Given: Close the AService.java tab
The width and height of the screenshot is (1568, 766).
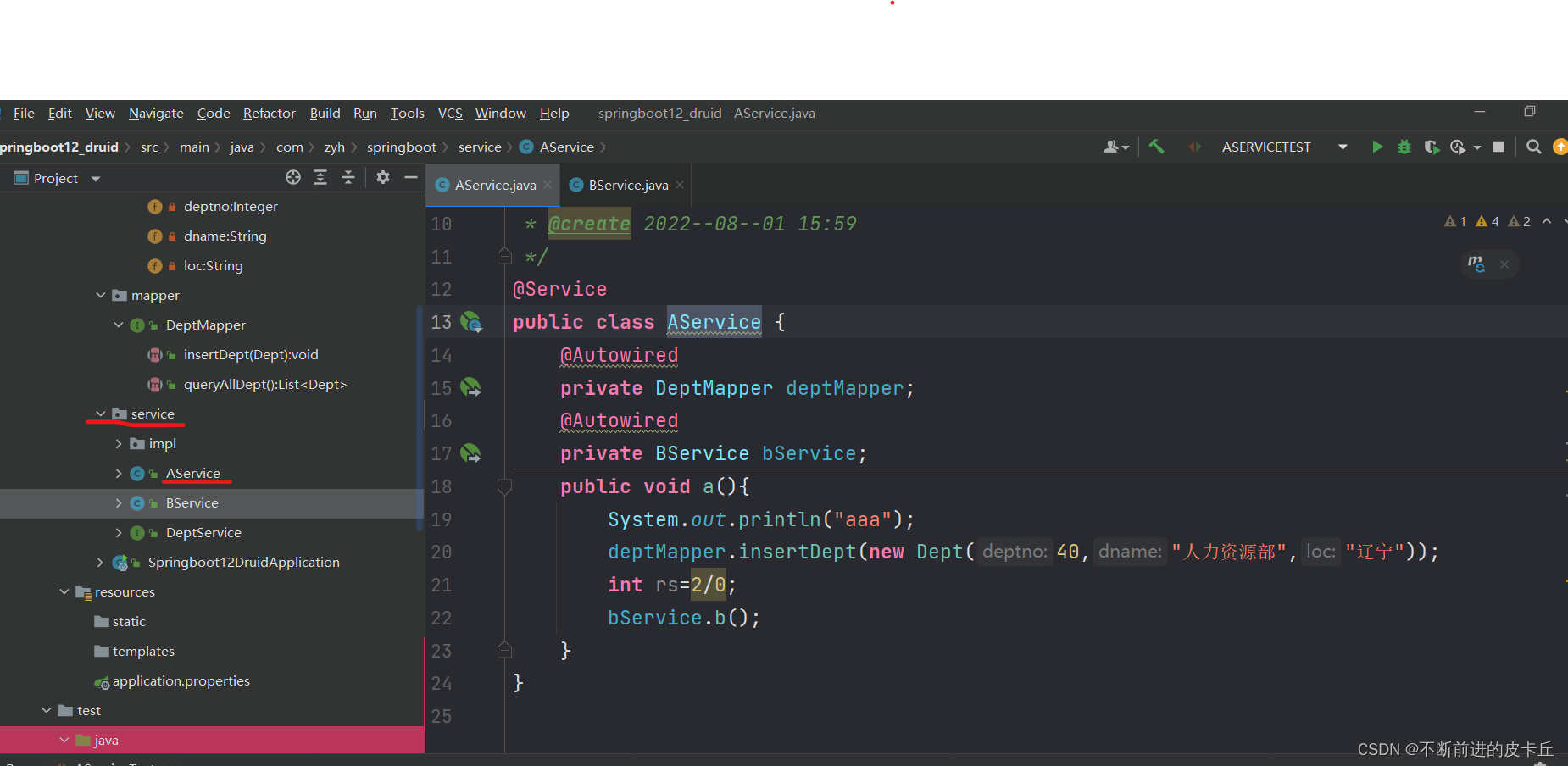Looking at the screenshot, I should (x=548, y=185).
